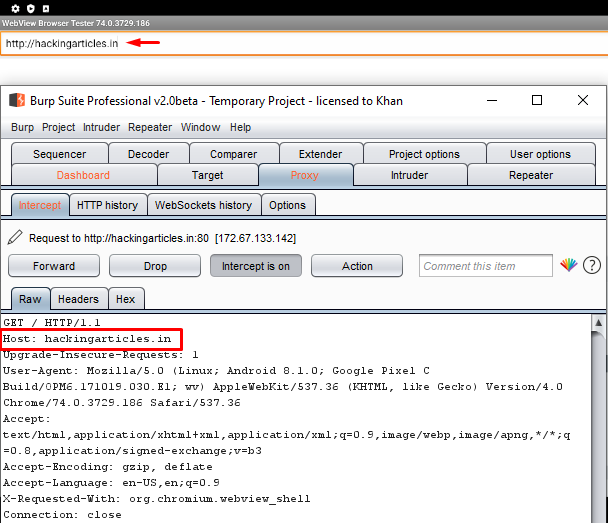The width and height of the screenshot is (608, 523).
Task: Switch to the Target tab
Action: click(207, 175)
